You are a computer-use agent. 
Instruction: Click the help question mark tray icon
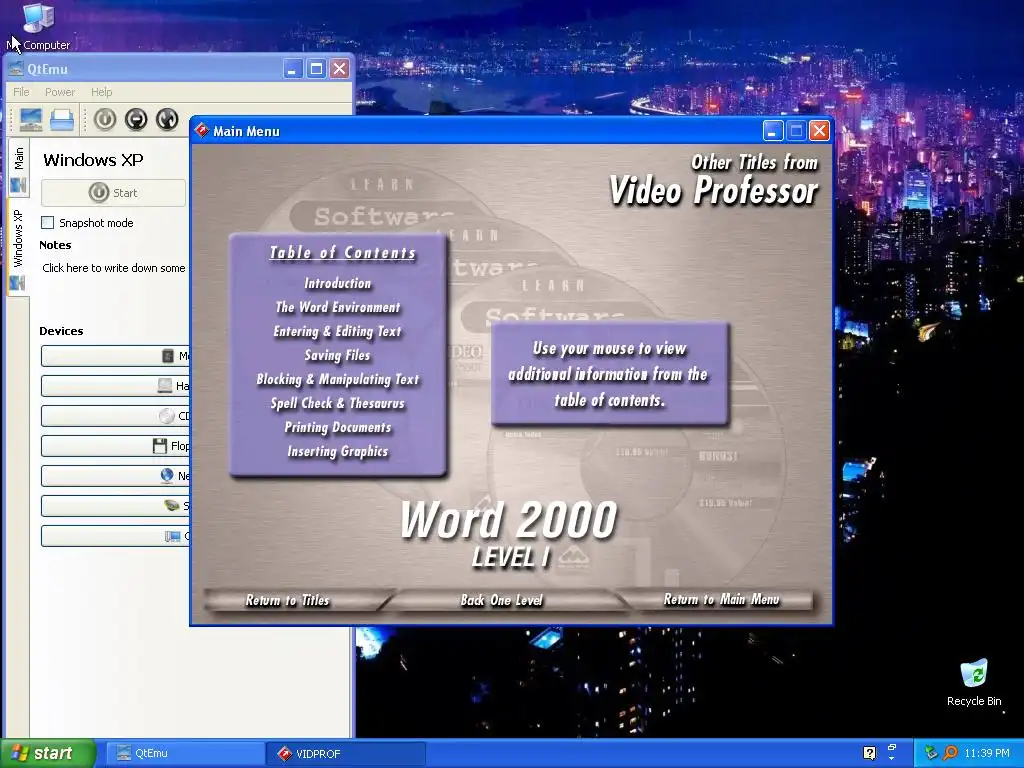click(x=869, y=753)
